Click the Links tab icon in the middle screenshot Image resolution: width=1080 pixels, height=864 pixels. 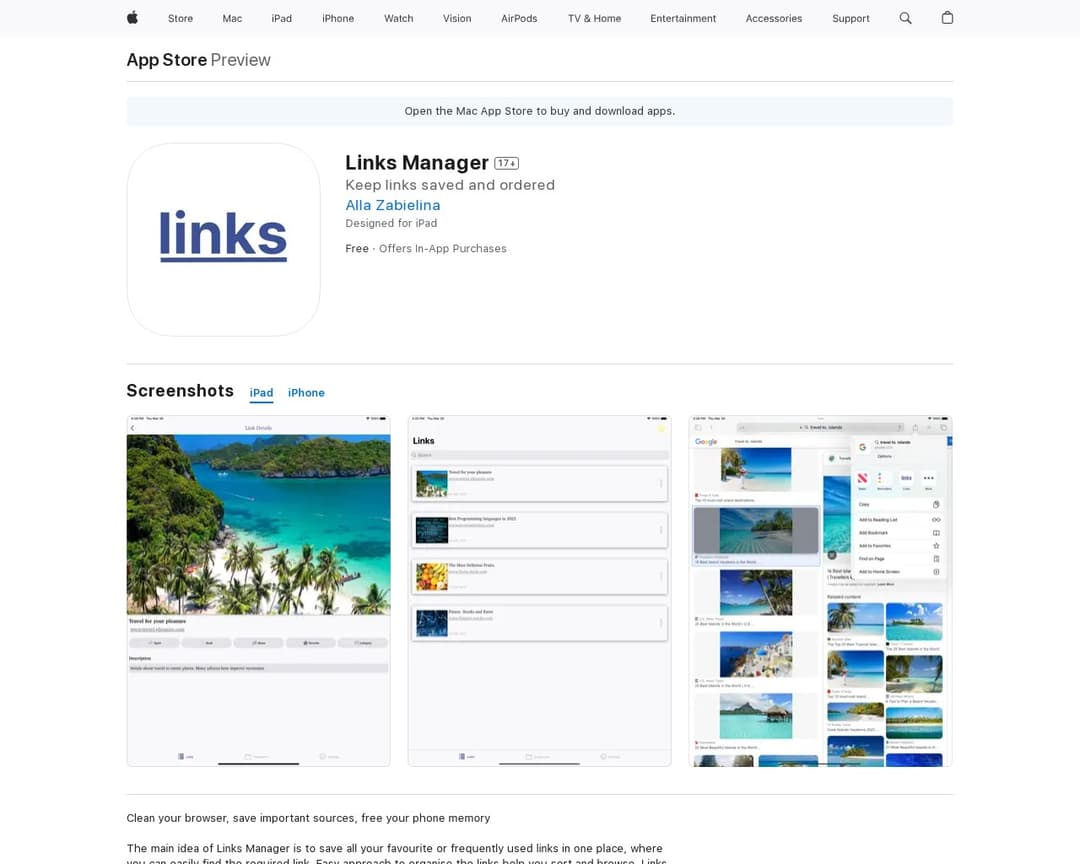(460, 755)
